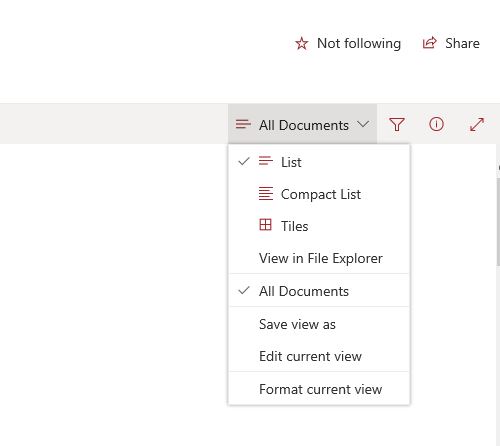Screen dimensions: 500x446
Task: Click the chevron next to All Documents
Action: [x=363, y=124]
